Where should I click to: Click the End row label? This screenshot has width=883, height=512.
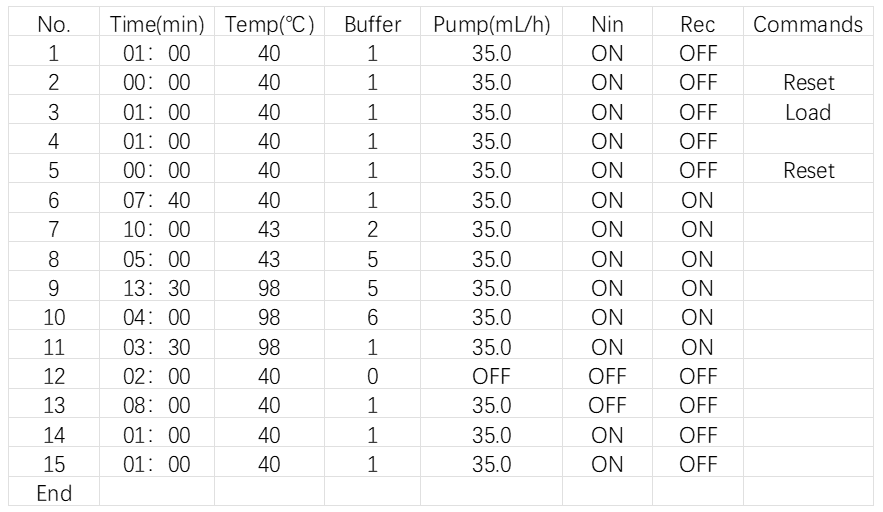[53, 493]
